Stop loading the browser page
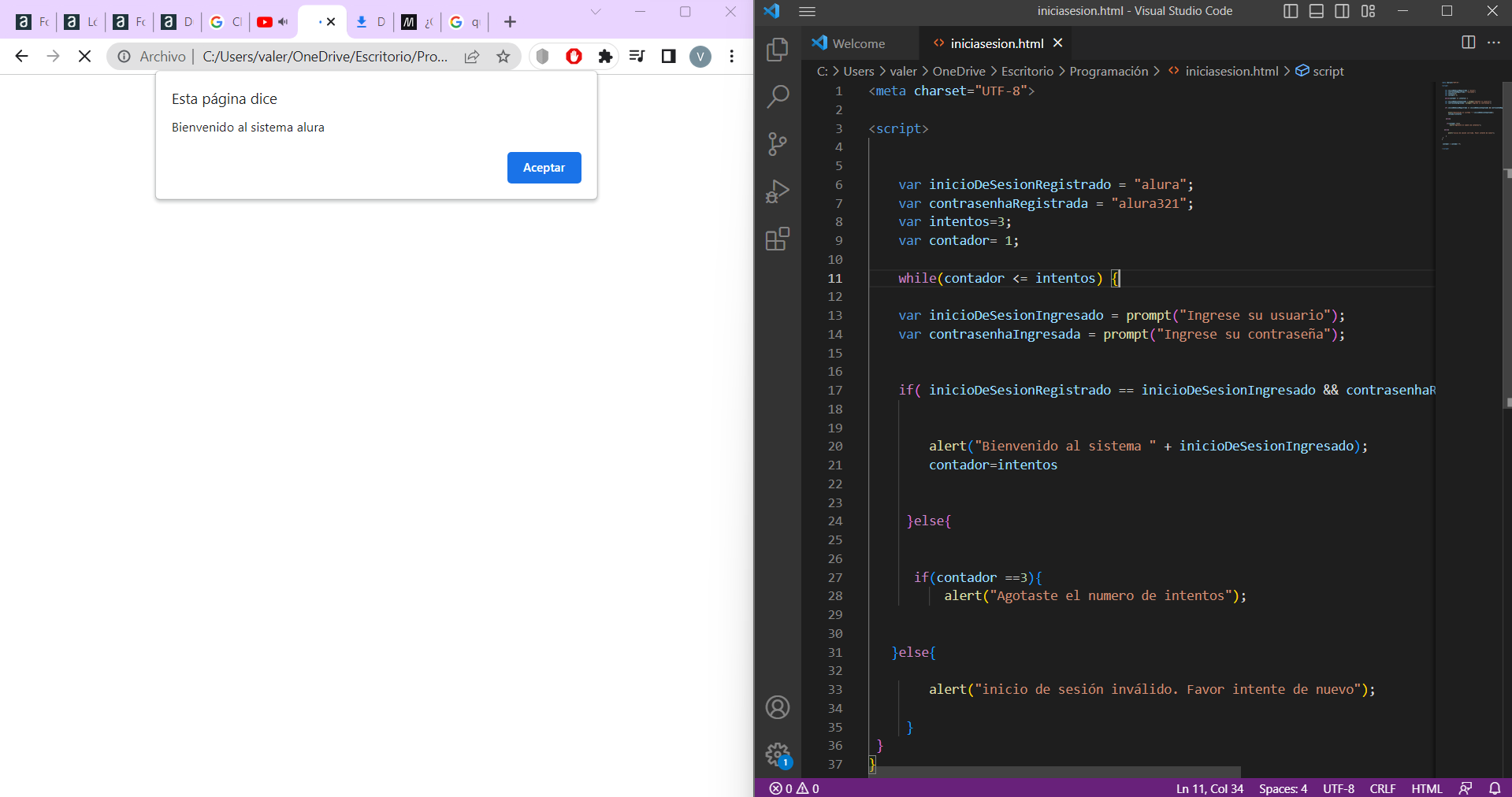Image resolution: width=1512 pixels, height=797 pixels. click(x=84, y=56)
